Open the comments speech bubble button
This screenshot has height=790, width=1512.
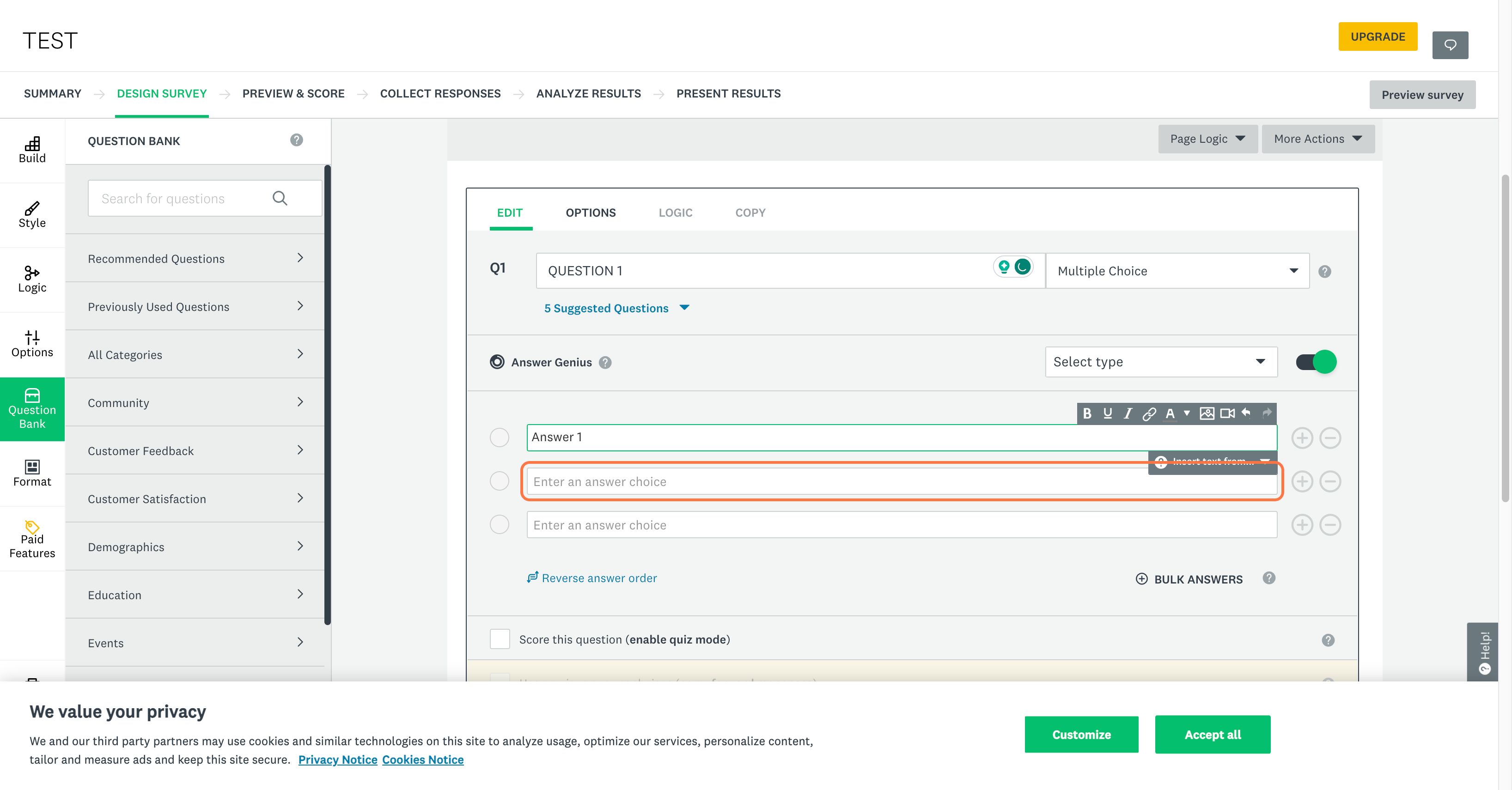tap(1450, 45)
